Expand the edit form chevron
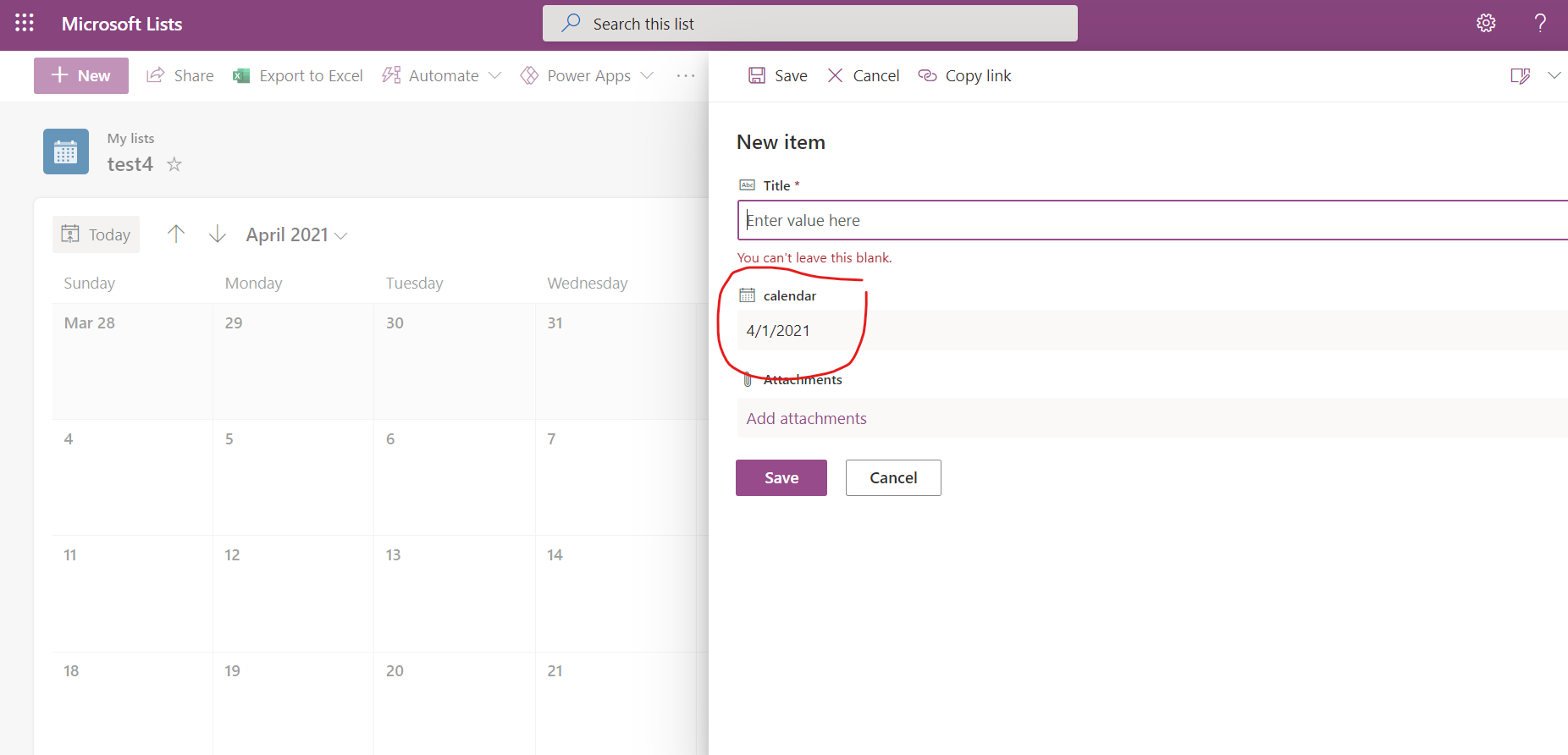This screenshot has height=755, width=1568. coord(1554,75)
